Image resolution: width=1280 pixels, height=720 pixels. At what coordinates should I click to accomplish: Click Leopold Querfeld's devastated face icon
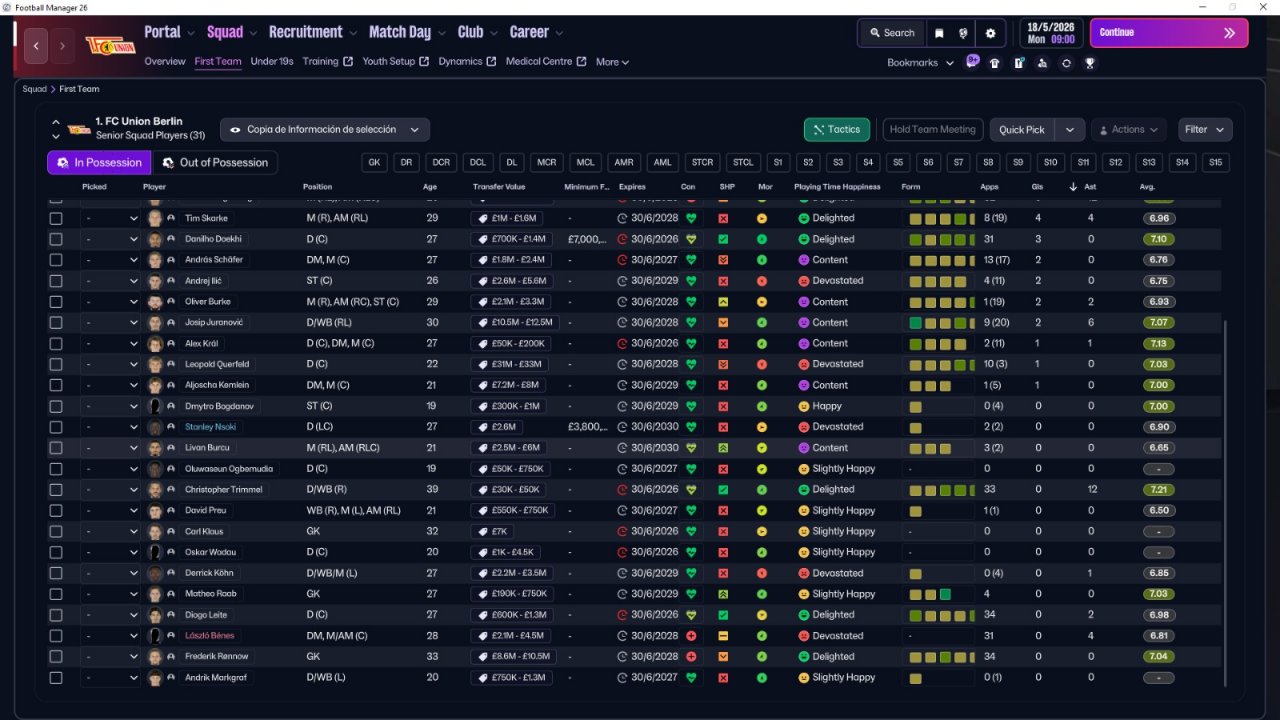pyautogui.click(x=803, y=364)
